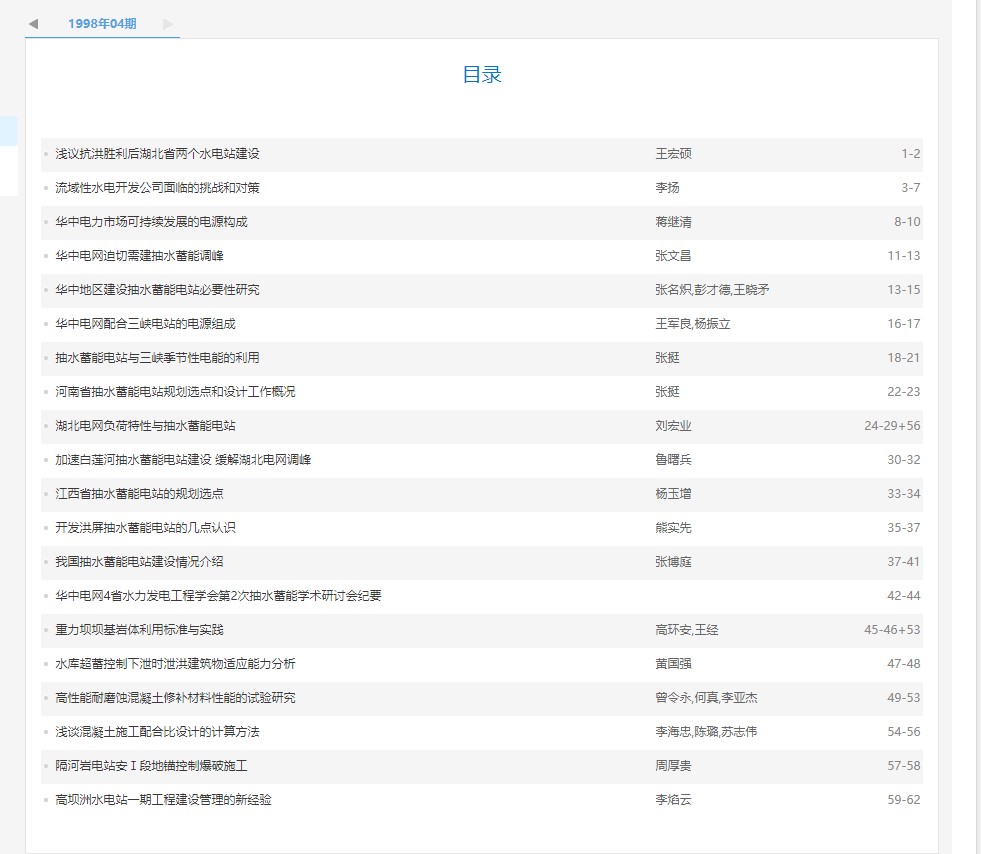Viewport: 981px width, 854px height.
Task: Open article 高性能耐磨蚀混凝土修补材料性能的试验研究
Action: pos(175,698)
